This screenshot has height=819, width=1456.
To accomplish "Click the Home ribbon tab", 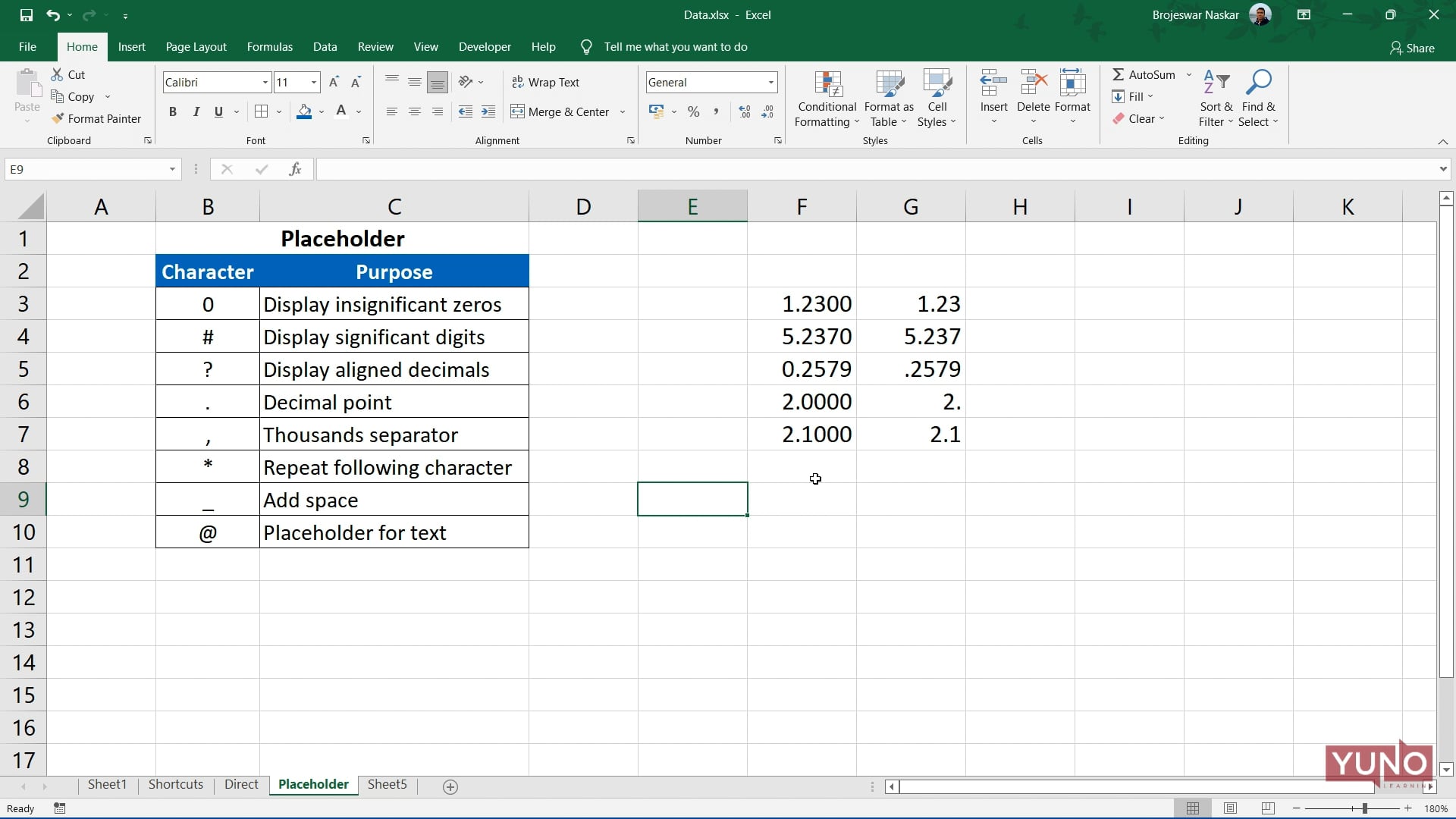I will [82, 47].
